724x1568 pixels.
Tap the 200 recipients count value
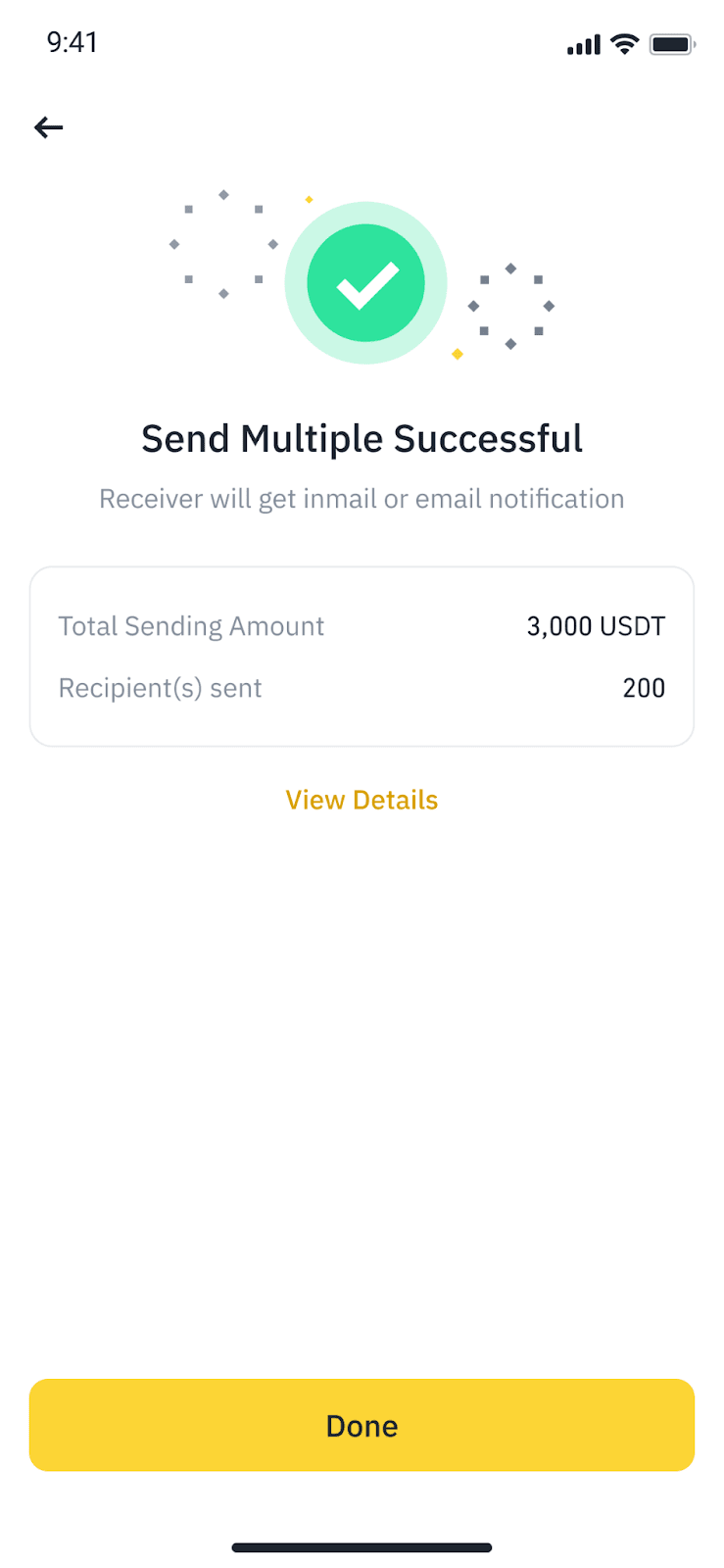[644, 688]
